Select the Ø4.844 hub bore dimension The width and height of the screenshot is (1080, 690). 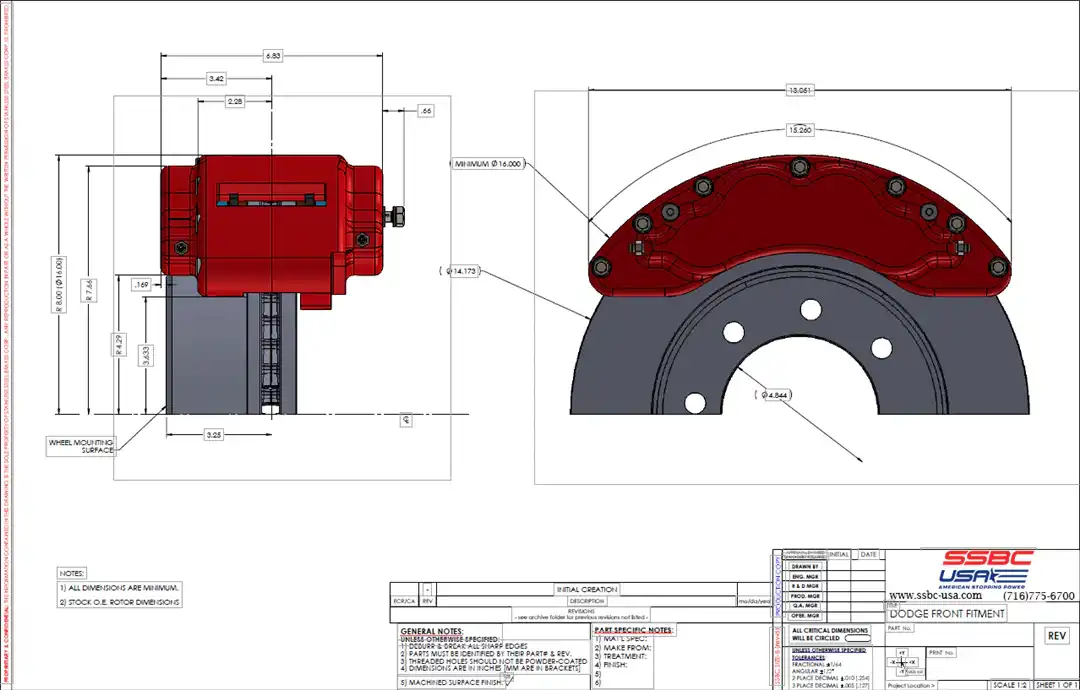tap(776, 395)
